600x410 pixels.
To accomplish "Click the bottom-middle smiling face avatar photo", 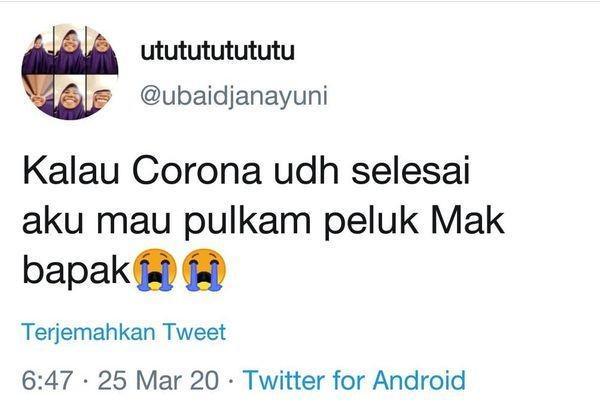I will [70, 97].
